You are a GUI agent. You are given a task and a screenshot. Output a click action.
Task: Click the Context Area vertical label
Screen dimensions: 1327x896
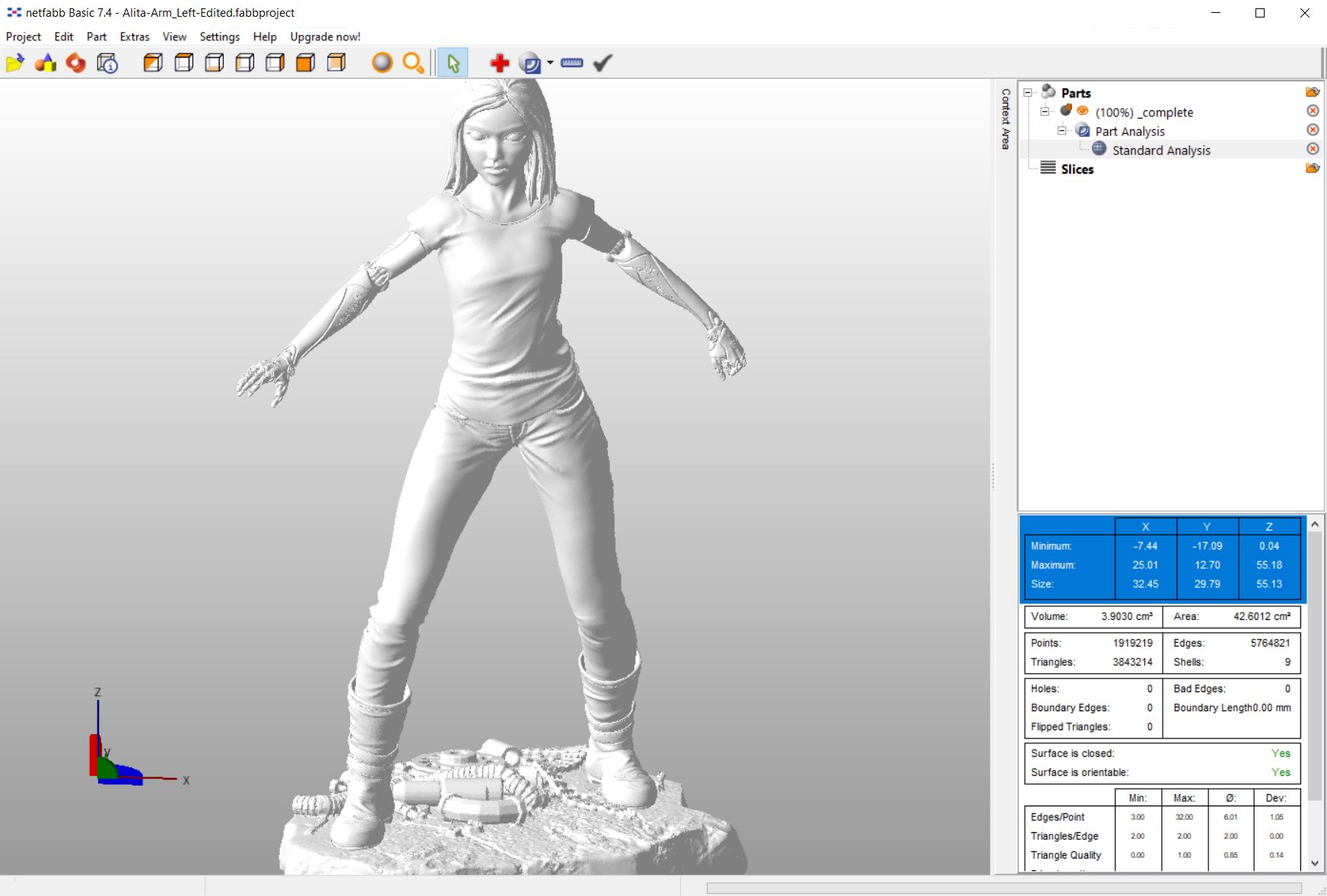coord(1006,119)
